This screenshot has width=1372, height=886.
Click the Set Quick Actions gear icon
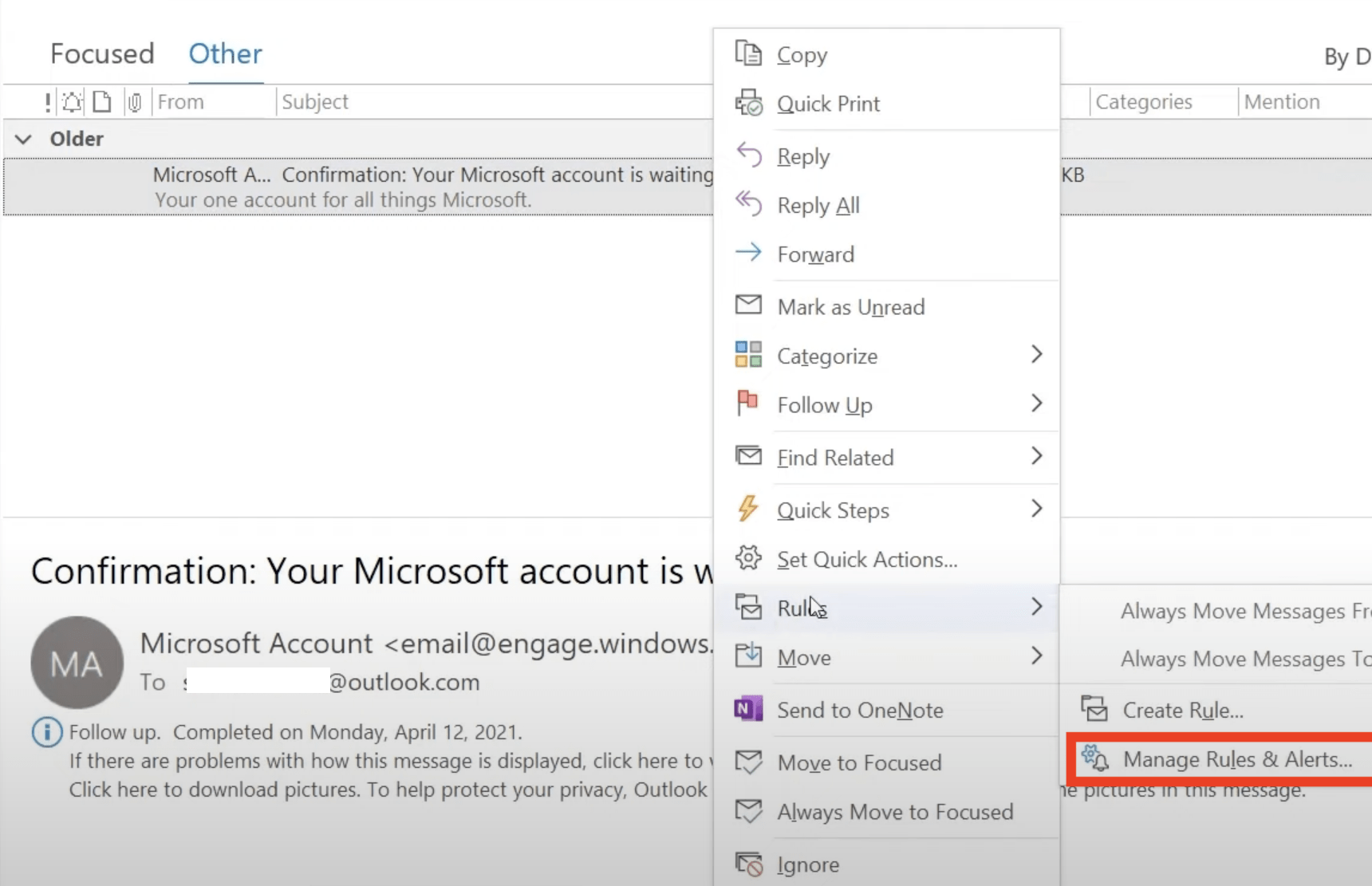(748, 558)
